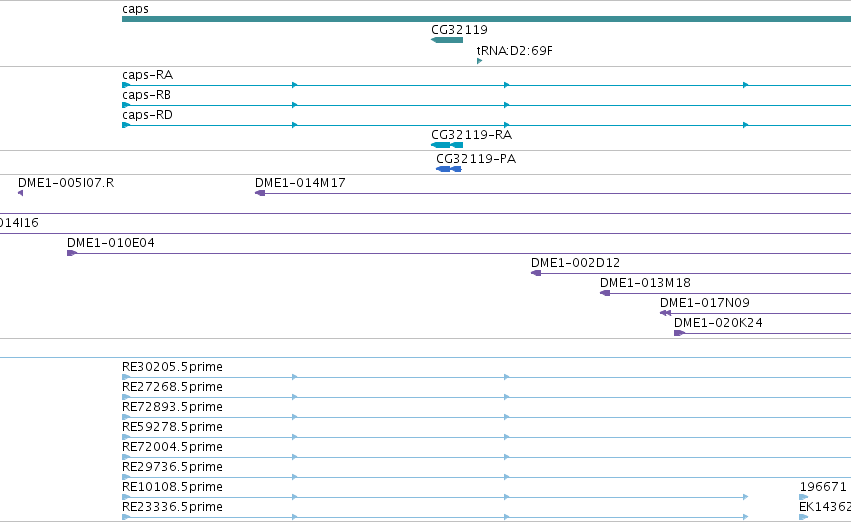This screenshot has height=522, width=851.
Task: Select the caps-RD transcript label
Action: point(148,115)
